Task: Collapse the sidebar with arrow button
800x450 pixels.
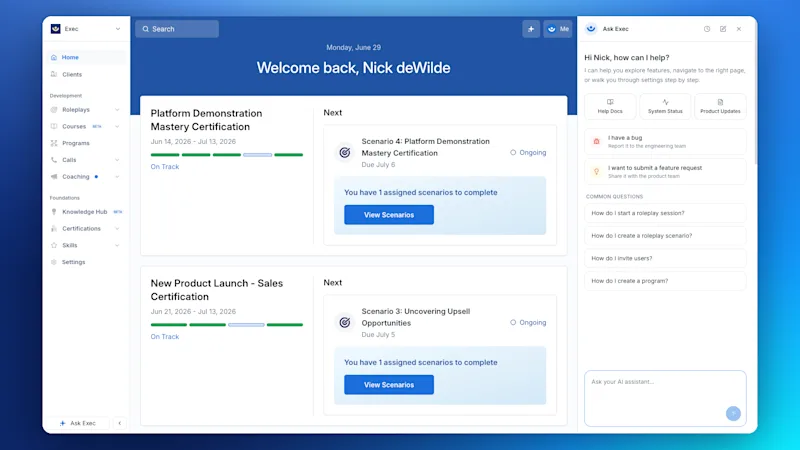Action: pyautogui.click(x=120, y=423)
